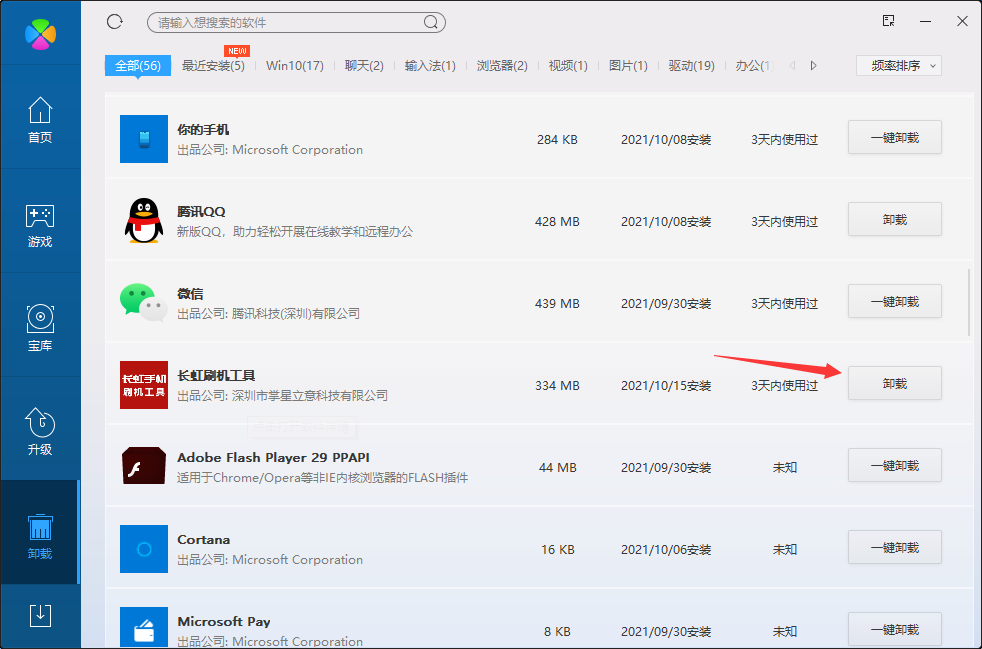Click the Cortana app icon
The height and width of the screenshot is (649, 982).
coord(144,549)
